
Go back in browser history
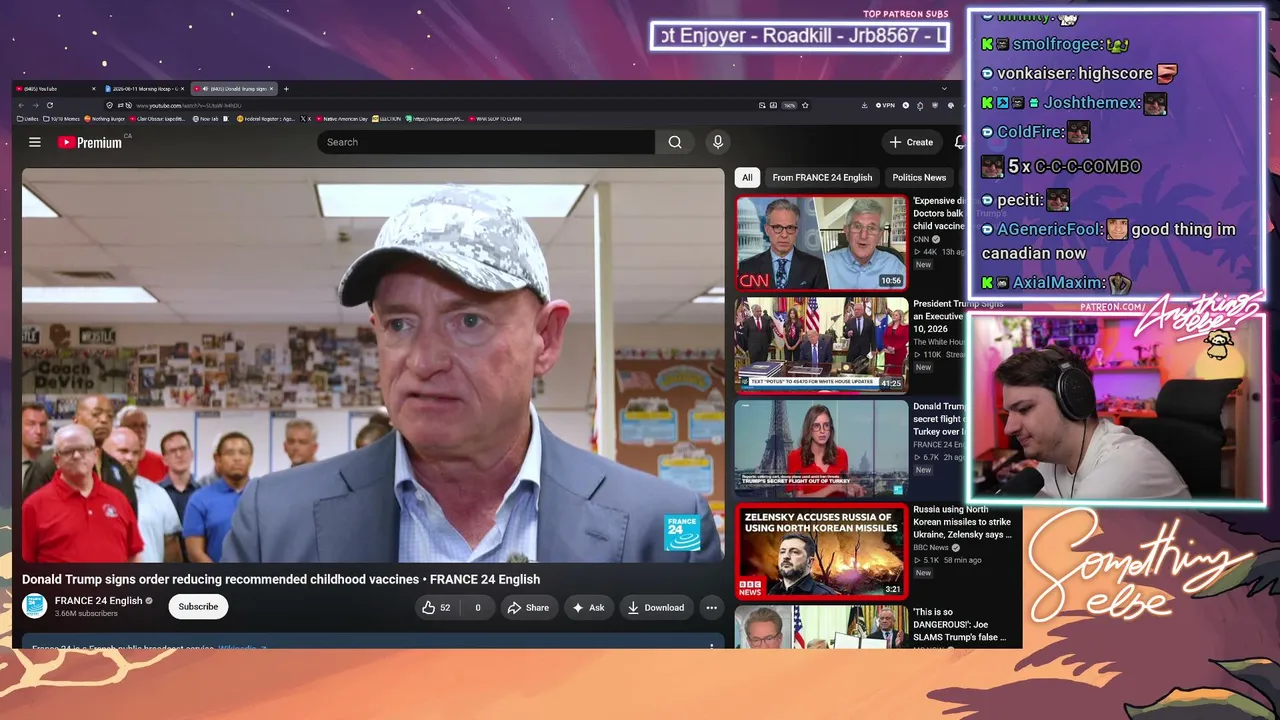tap(21, 105)
